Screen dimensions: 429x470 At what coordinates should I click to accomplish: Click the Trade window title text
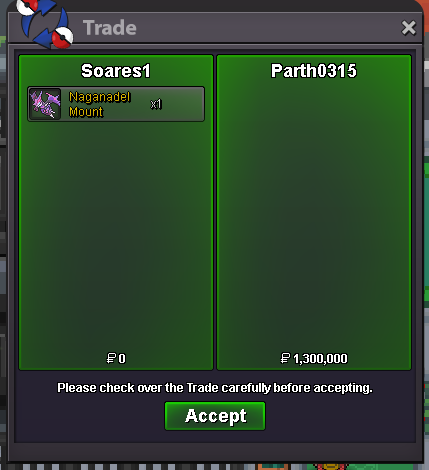click(x=110, y=28)
